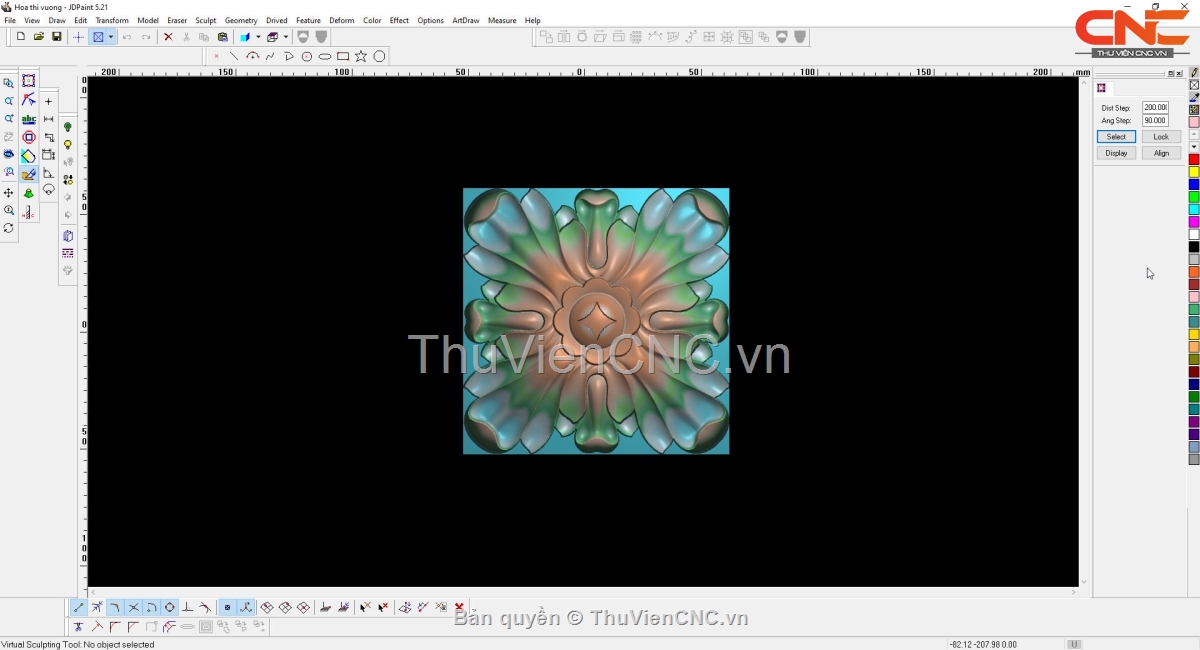Click the abc text tool
Image resolution: width=1200 pixels, height=650 pixels.
tap(29, 119)
